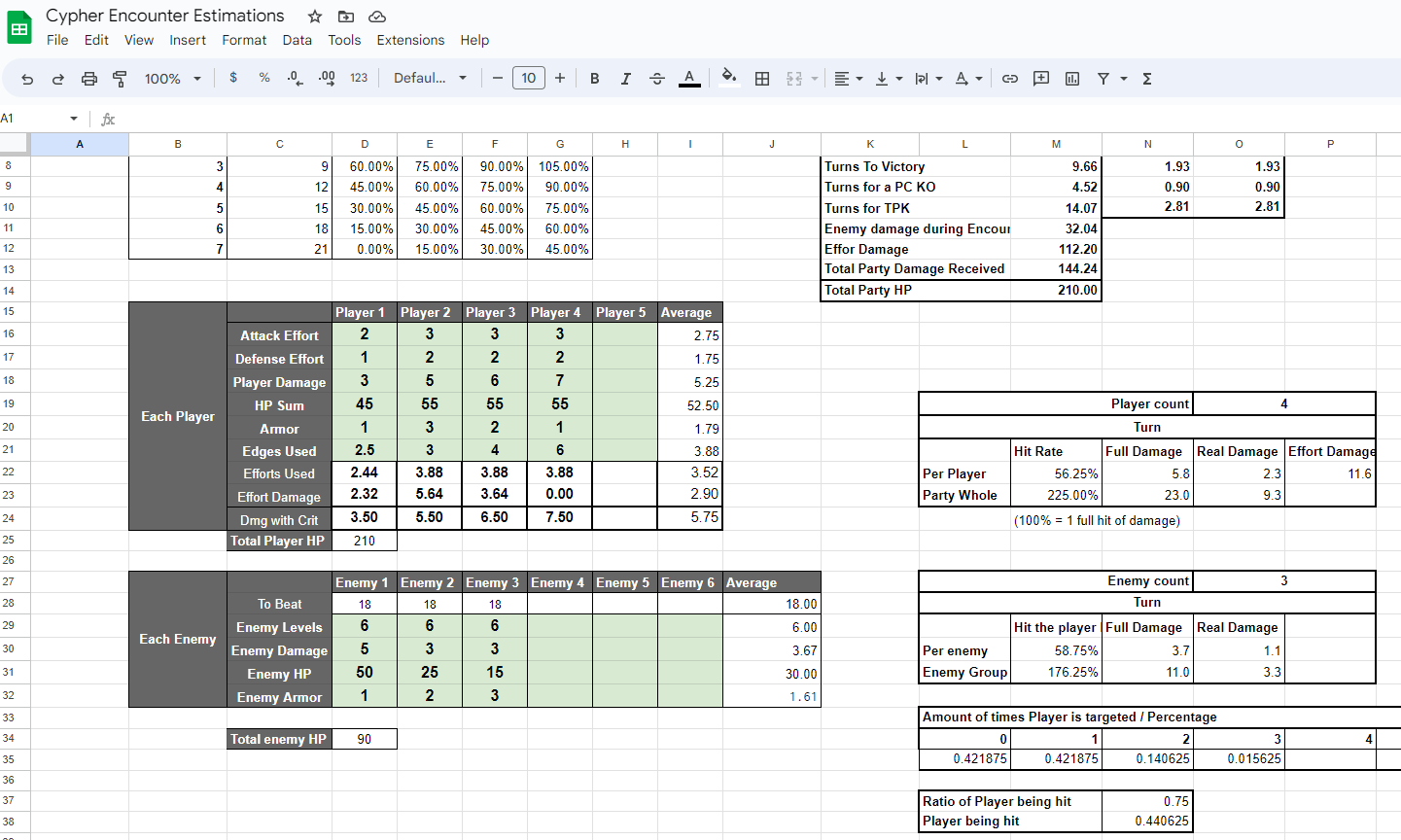Open the text rotation dropdown

tap(968, 79)
